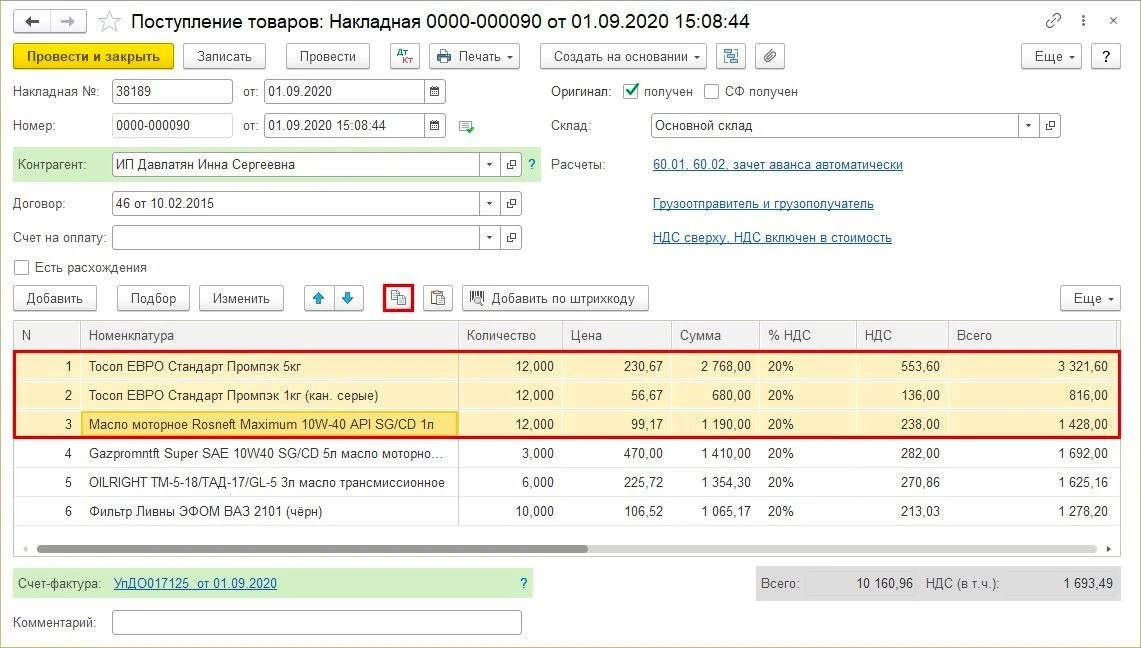Click the paperclip attachments icon
Viewport: 1141px width, 648px height.
coord(770,56)
